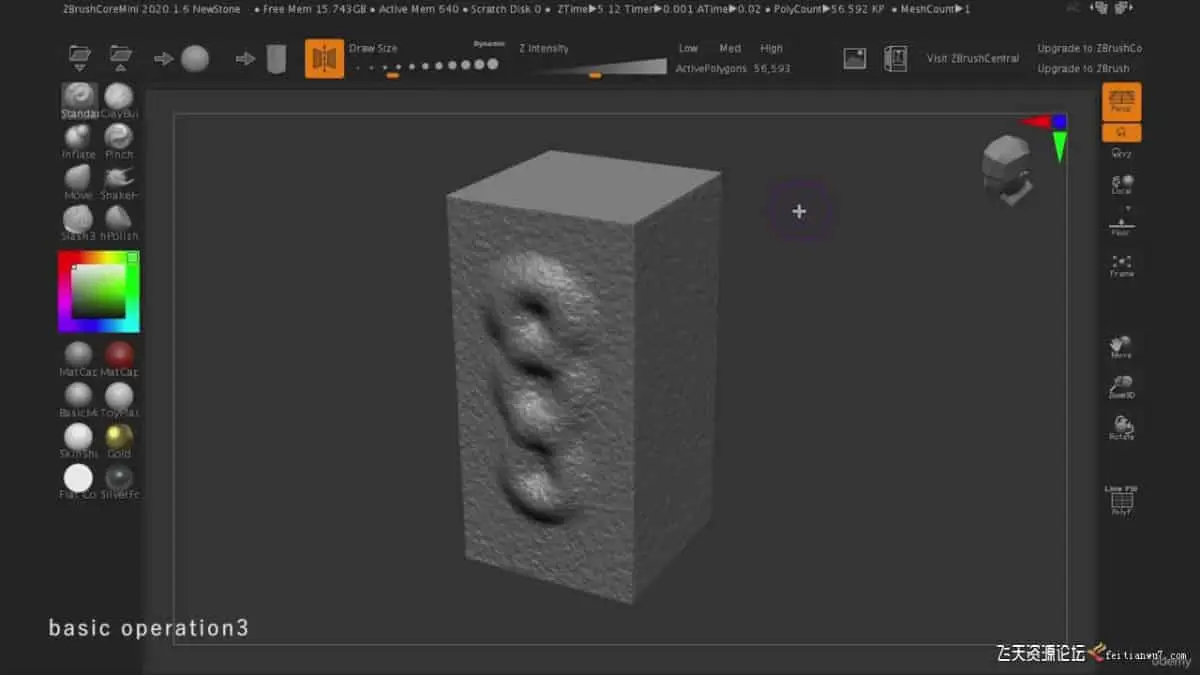1200x675 pixels.
Task: Click Upgrade to ZBrush link
Action: coord(1083,69)
